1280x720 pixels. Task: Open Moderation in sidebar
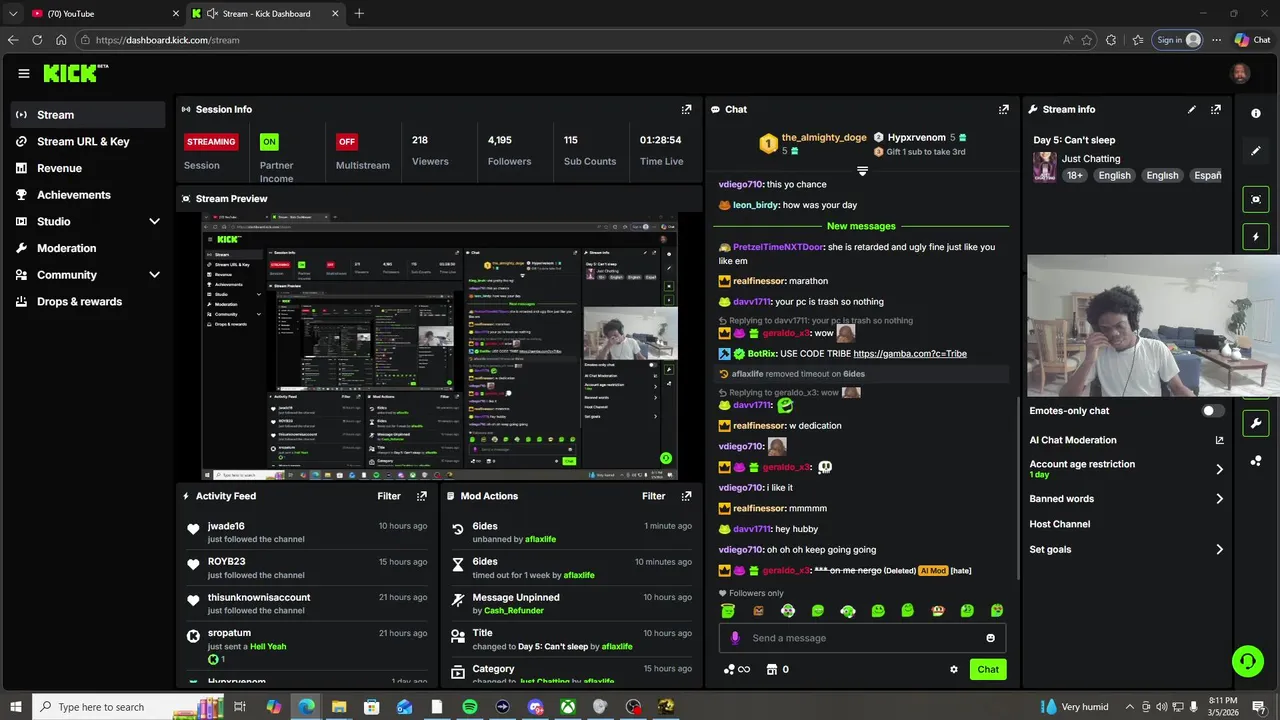[x=88, y=248]
